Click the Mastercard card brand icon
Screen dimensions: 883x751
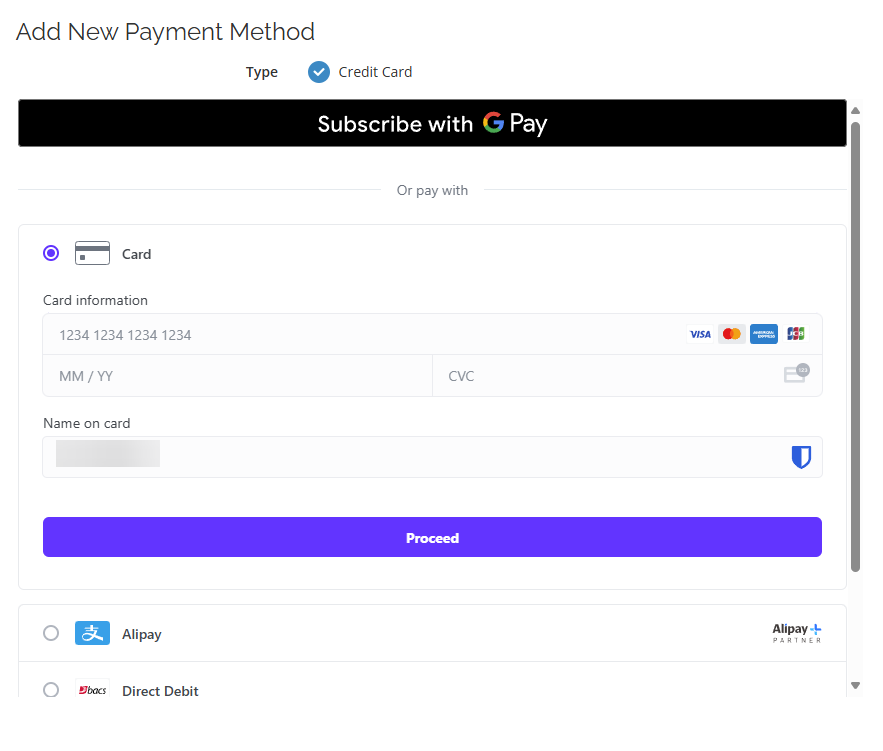(x=732, y=334)
